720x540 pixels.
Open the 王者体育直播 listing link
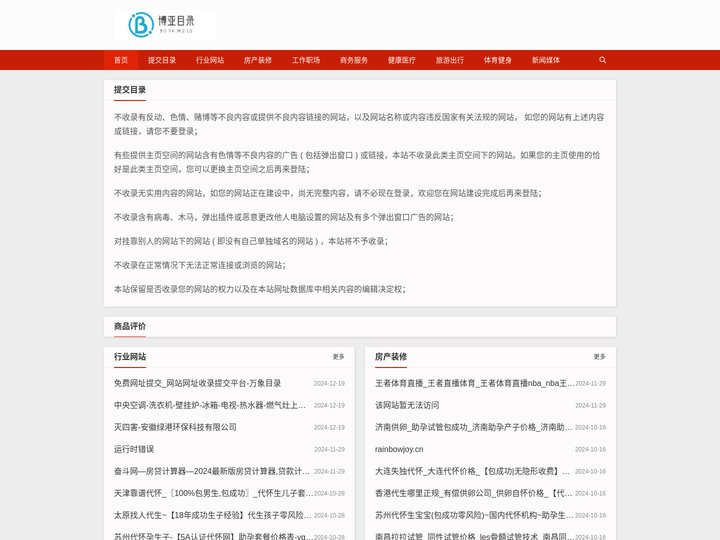coord(475,383)
